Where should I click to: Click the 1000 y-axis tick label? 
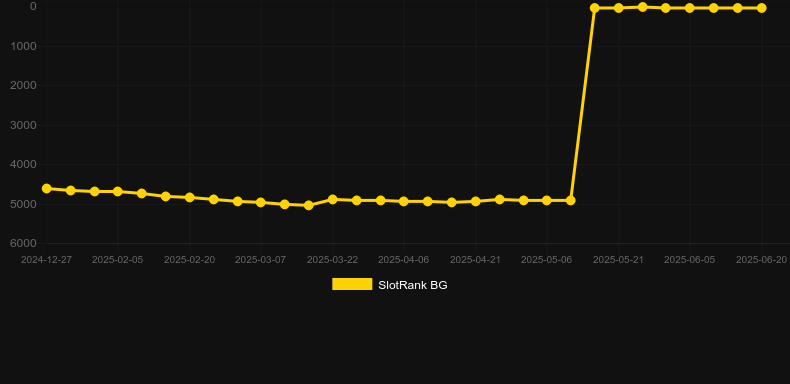pos(23,46)
